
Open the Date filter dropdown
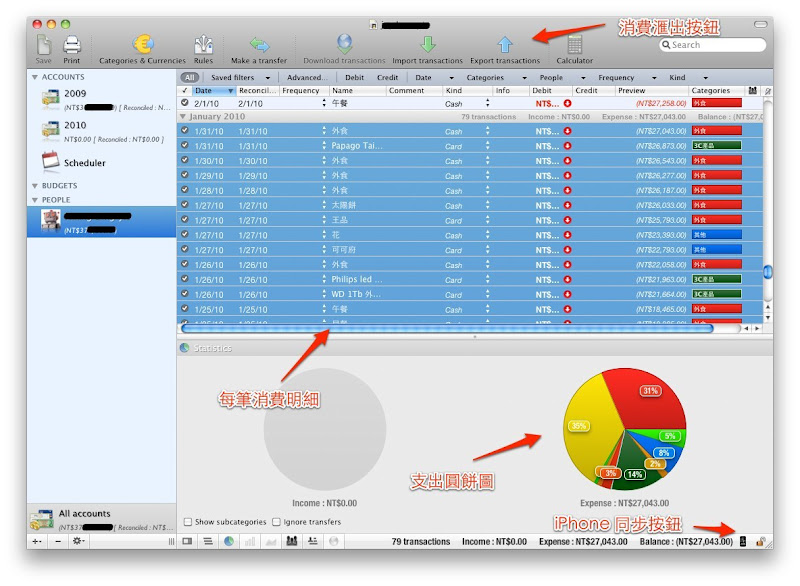(x=434, y=78)
